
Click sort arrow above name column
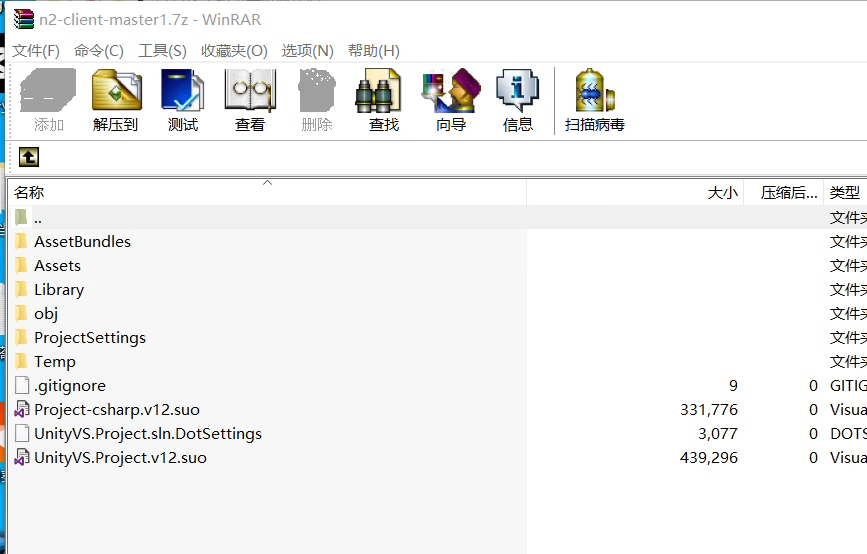[268, 182]
